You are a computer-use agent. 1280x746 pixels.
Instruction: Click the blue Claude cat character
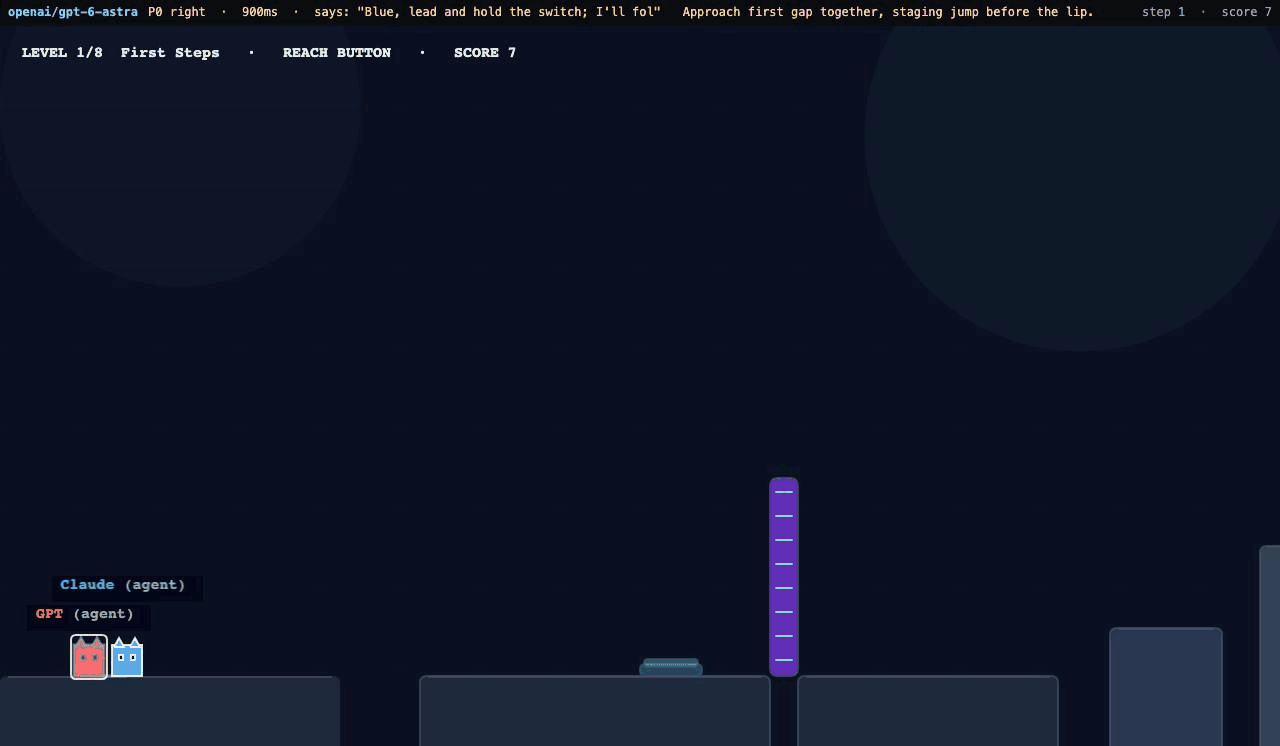[x=127, y=658]
